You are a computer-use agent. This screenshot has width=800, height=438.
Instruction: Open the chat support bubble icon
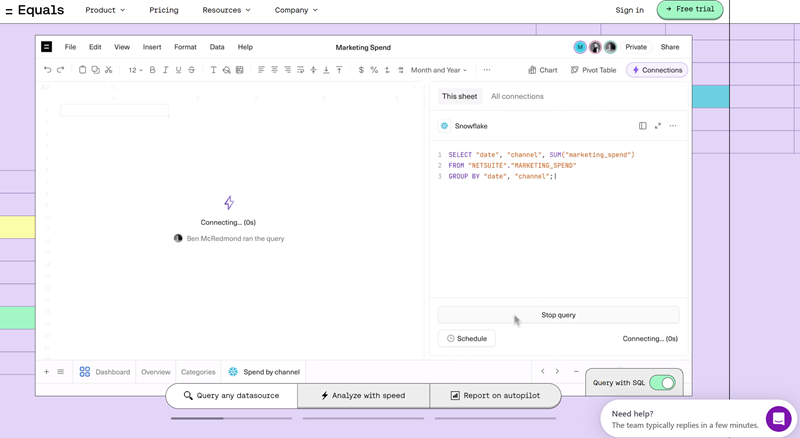point(778,418)
